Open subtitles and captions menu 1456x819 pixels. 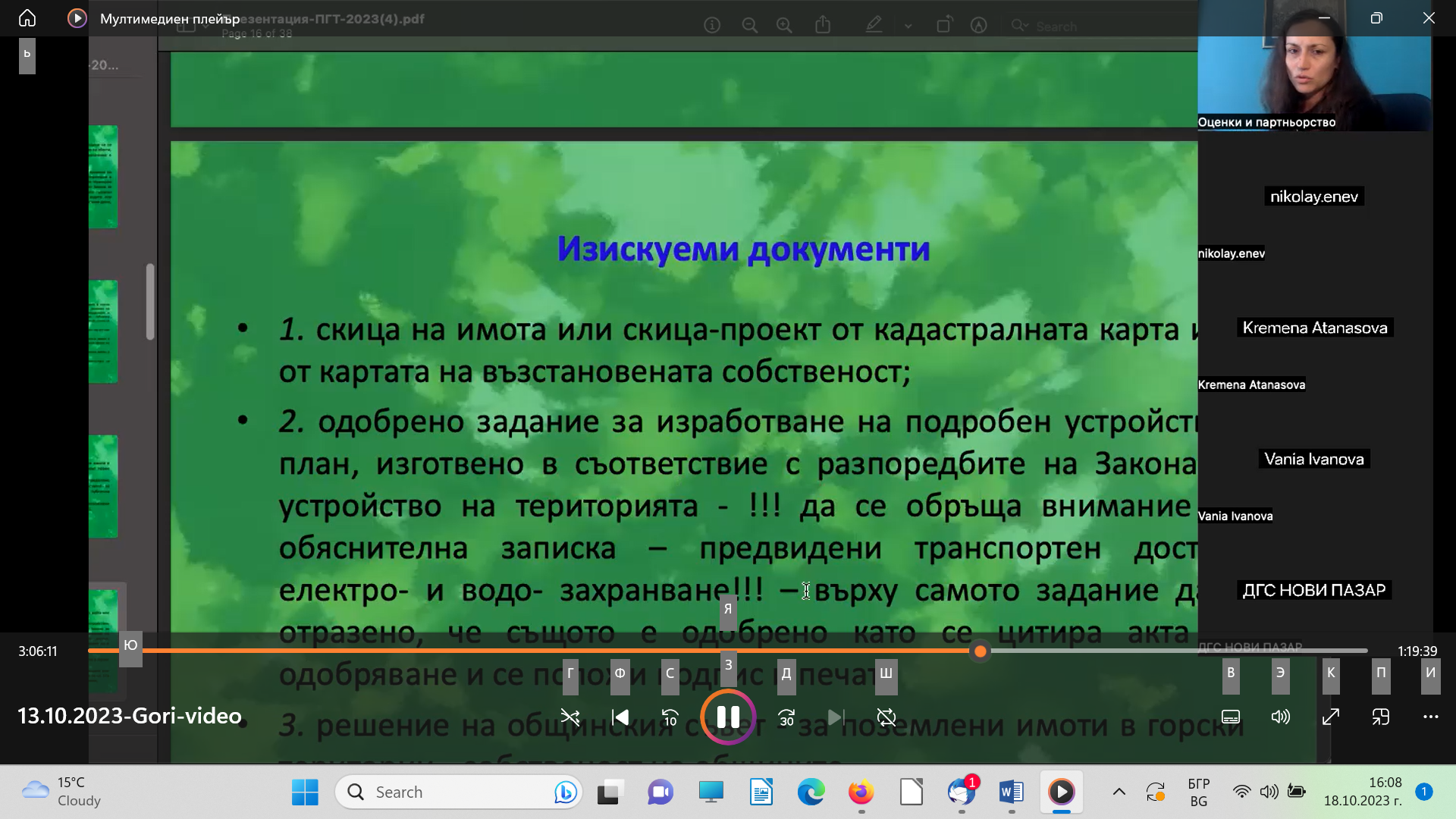(x=1231, y=717)
